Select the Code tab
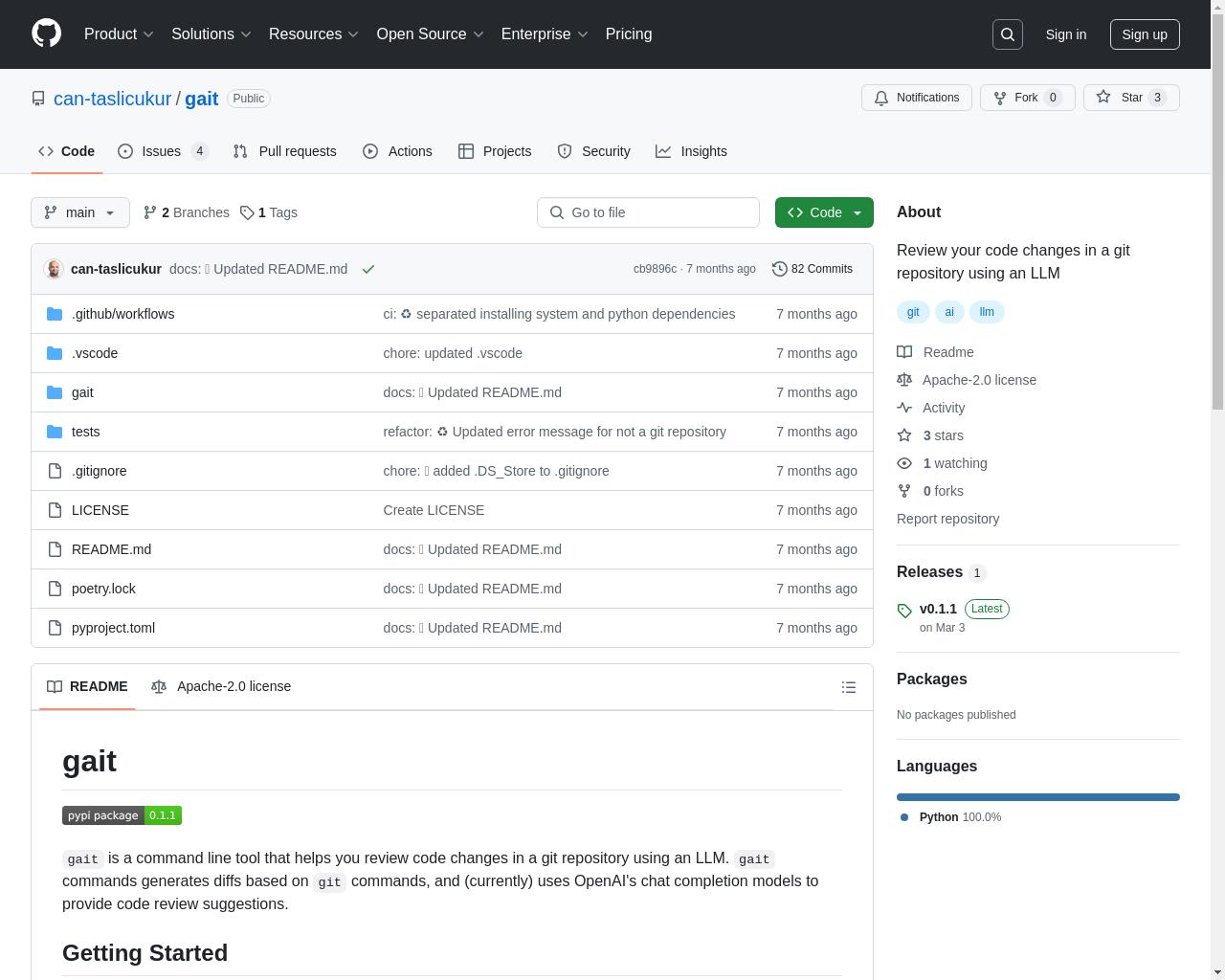This screenshot has width=1225, height=980. pyautogui.click(x=66, y=151)
